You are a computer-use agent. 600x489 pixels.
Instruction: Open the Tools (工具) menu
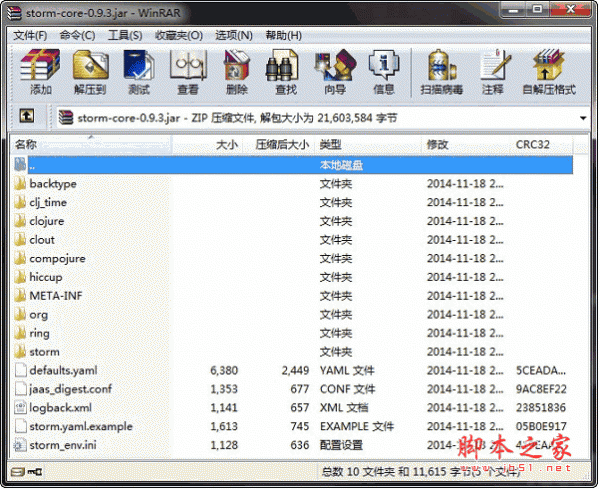pyautogui.click(x=125, y=36)
